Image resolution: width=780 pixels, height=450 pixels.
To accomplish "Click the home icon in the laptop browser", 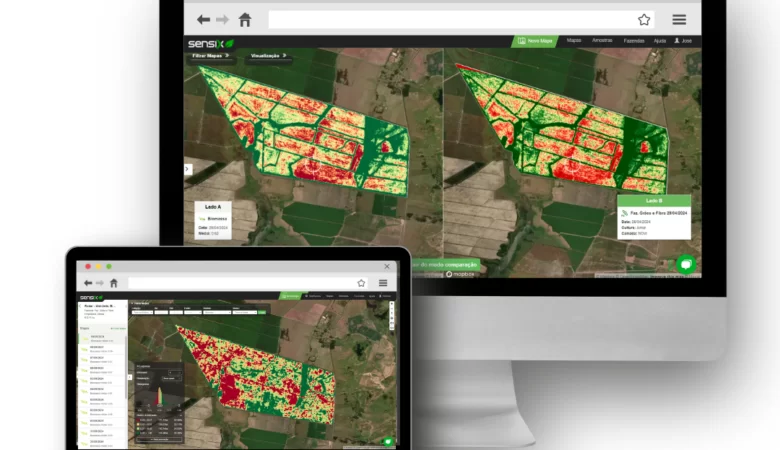I will click(114, 283).
